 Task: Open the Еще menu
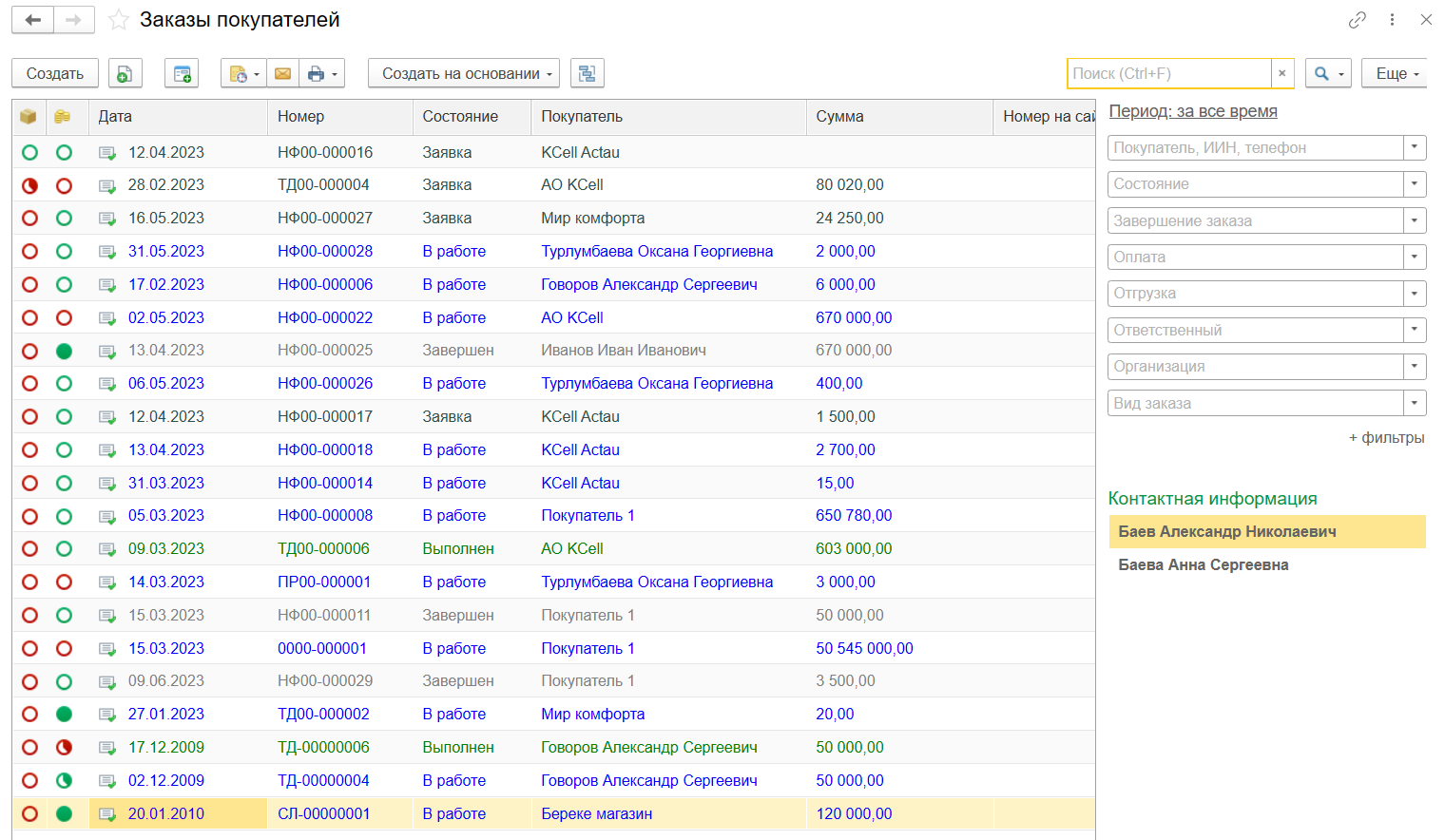[x=1395, y=73]
